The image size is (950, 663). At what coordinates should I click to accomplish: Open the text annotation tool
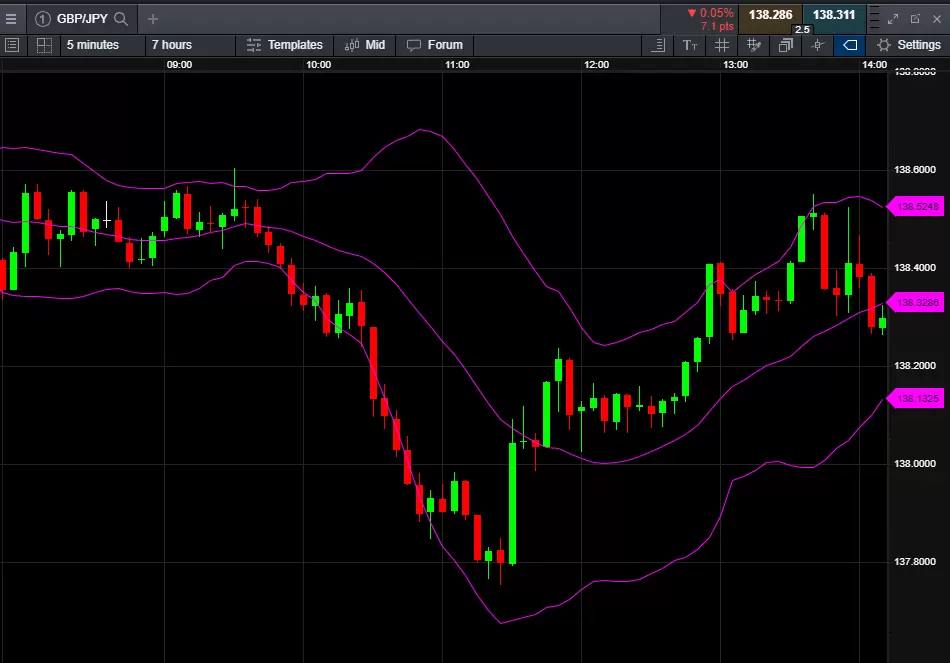(x=690, y=45)
